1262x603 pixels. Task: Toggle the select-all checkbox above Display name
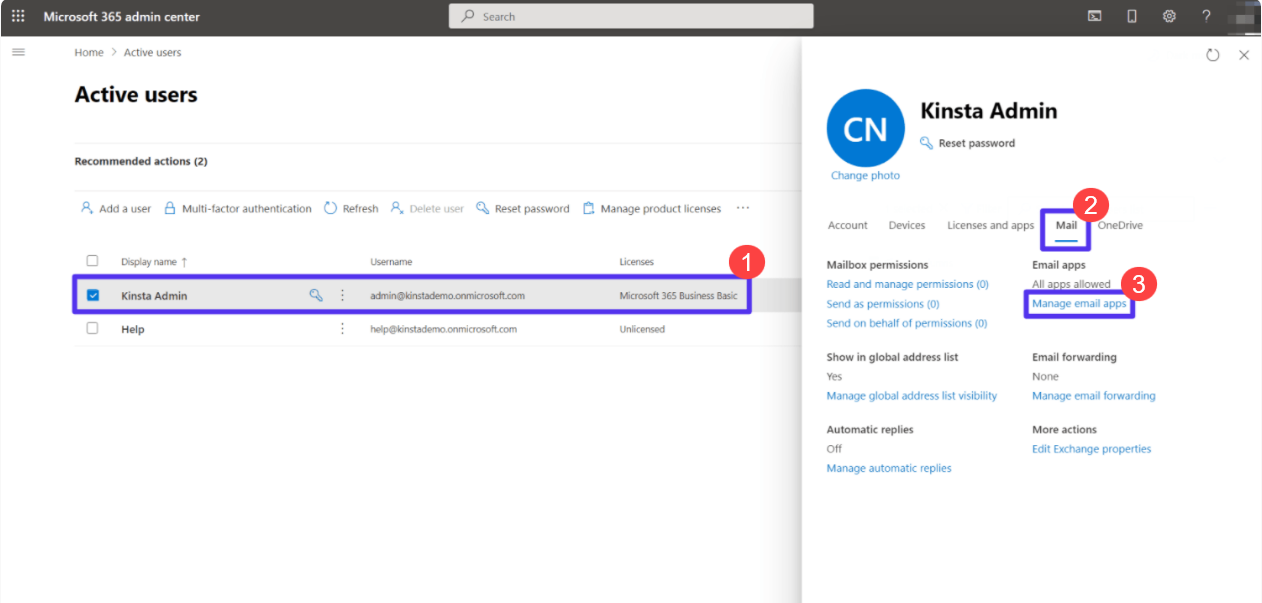click(x=92, y=260)
